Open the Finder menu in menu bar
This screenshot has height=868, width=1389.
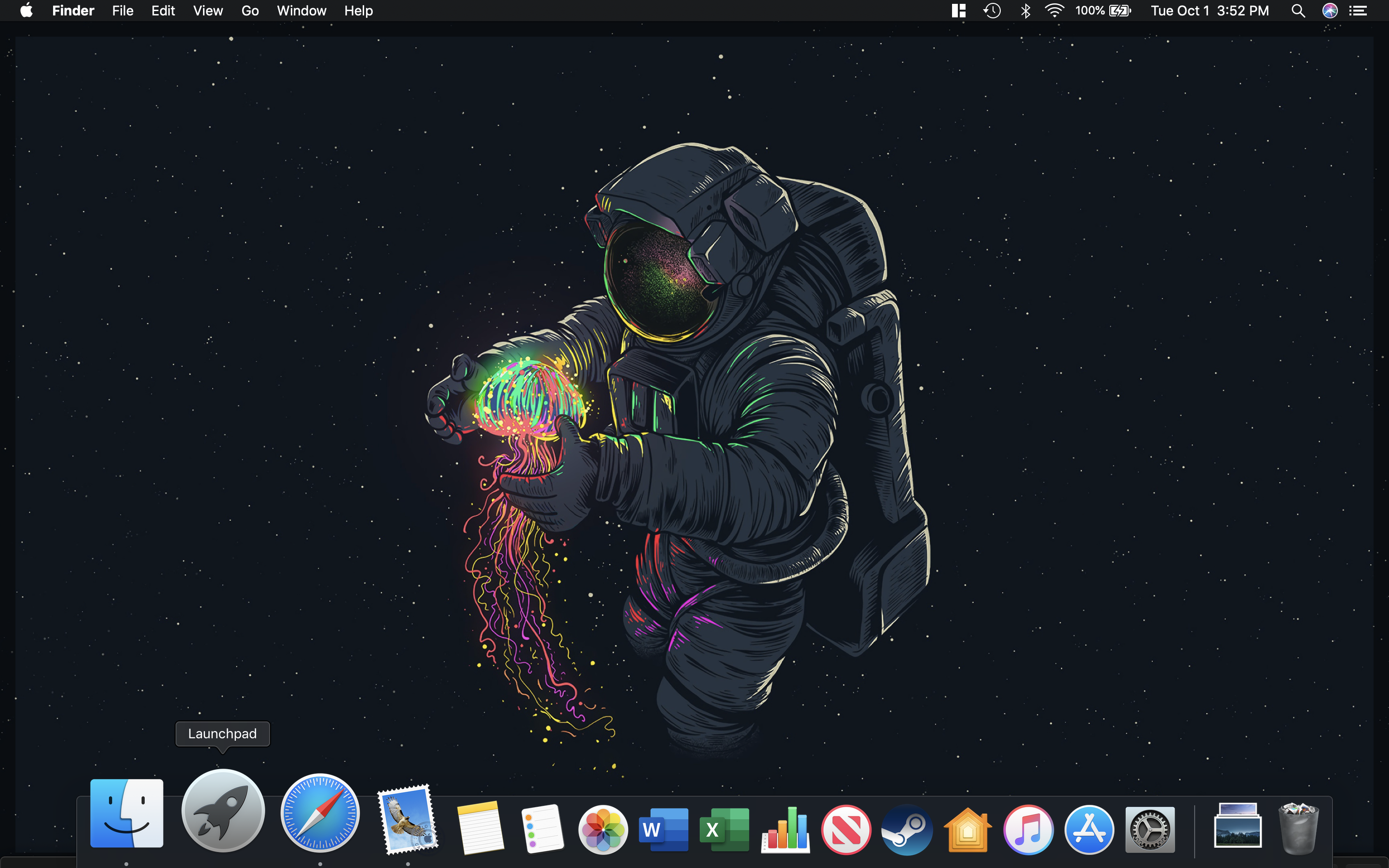coord(73,10)
